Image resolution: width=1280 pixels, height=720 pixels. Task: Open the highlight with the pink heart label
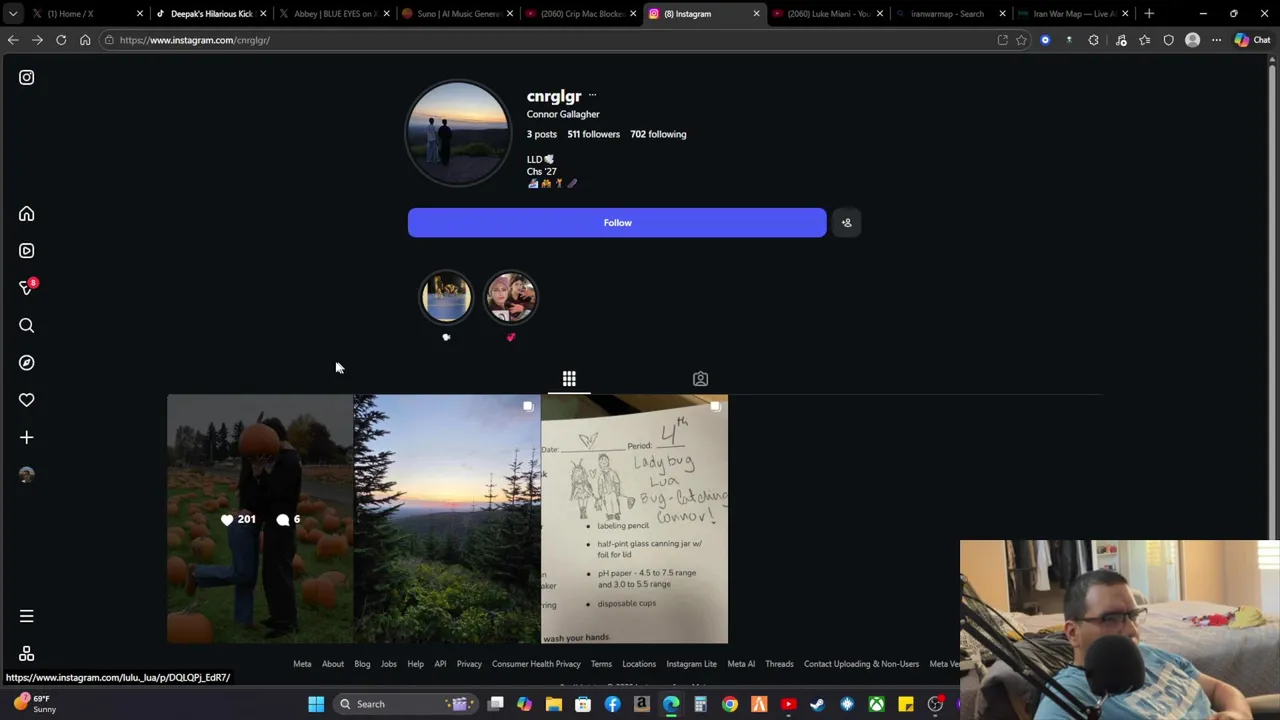pos(511,297)
